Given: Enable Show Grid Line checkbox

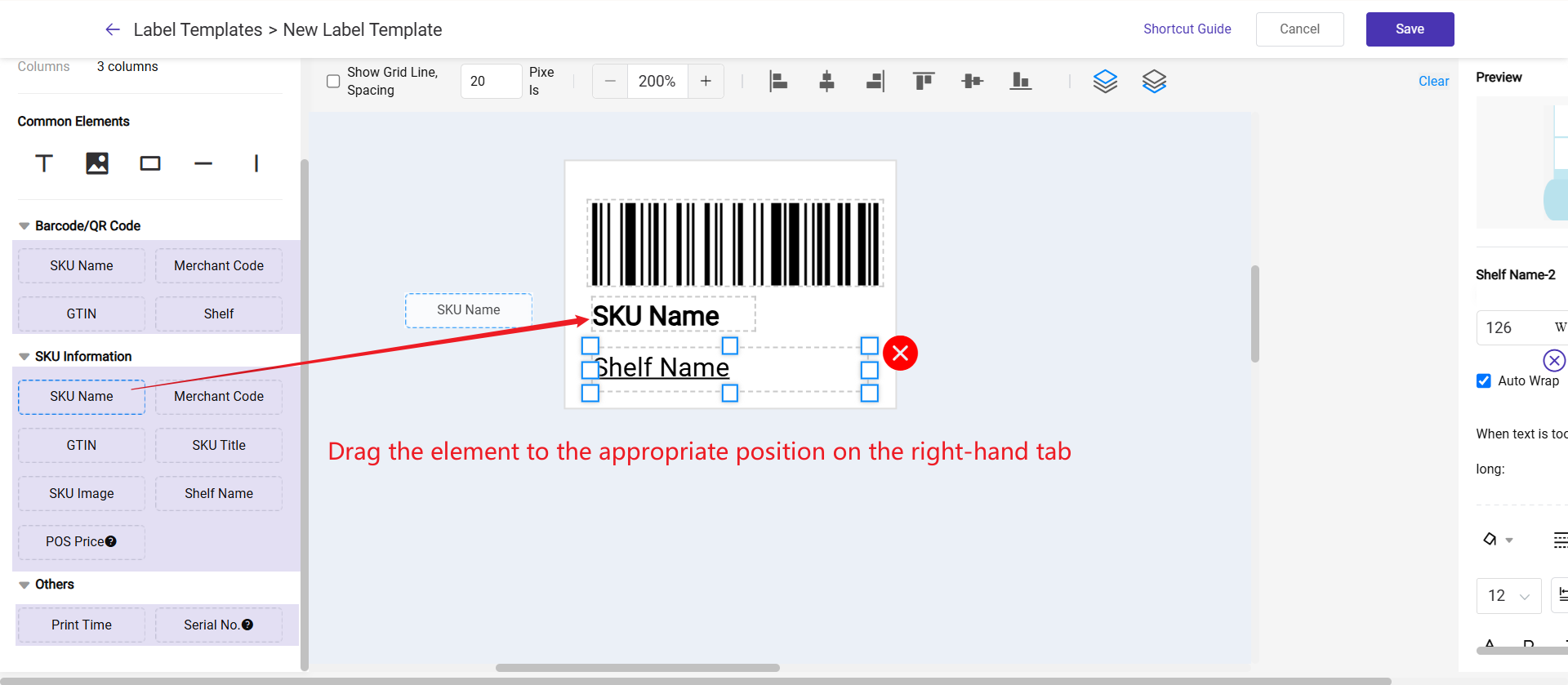Looking at the screenshot, I should click(x=333, y=81).
